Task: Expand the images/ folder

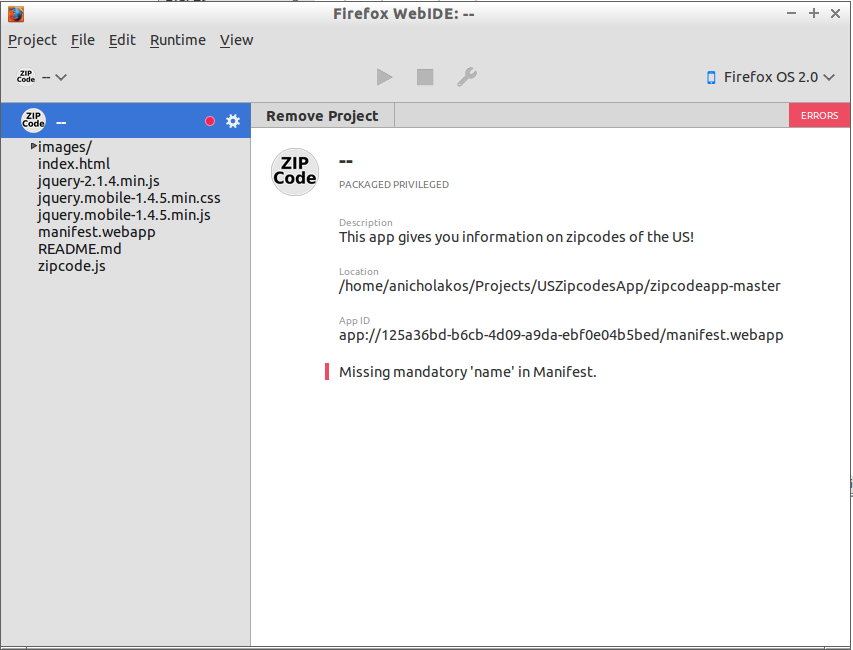Action: tap(34, 146)
